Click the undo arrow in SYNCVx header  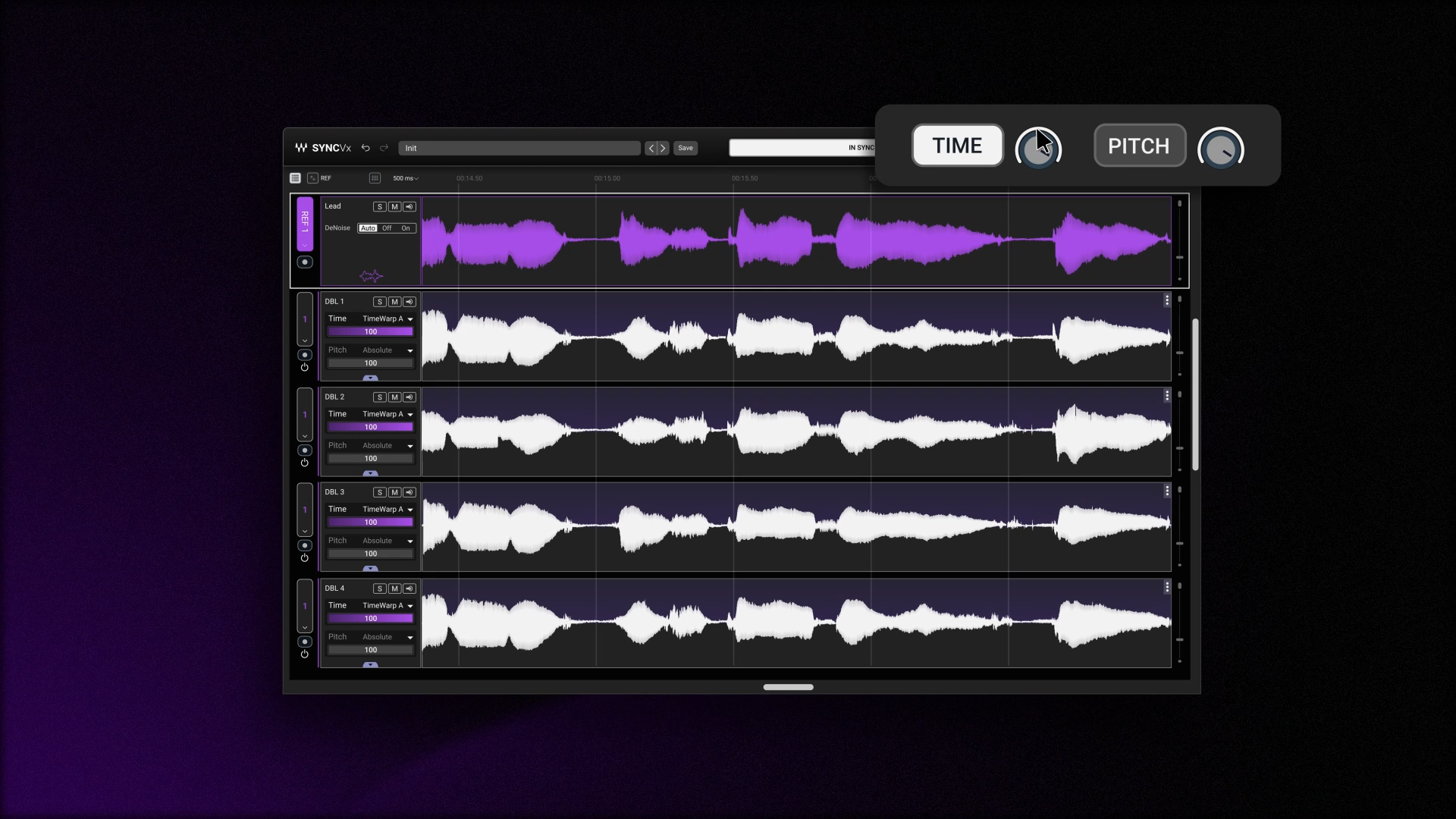tap(366, 148)
